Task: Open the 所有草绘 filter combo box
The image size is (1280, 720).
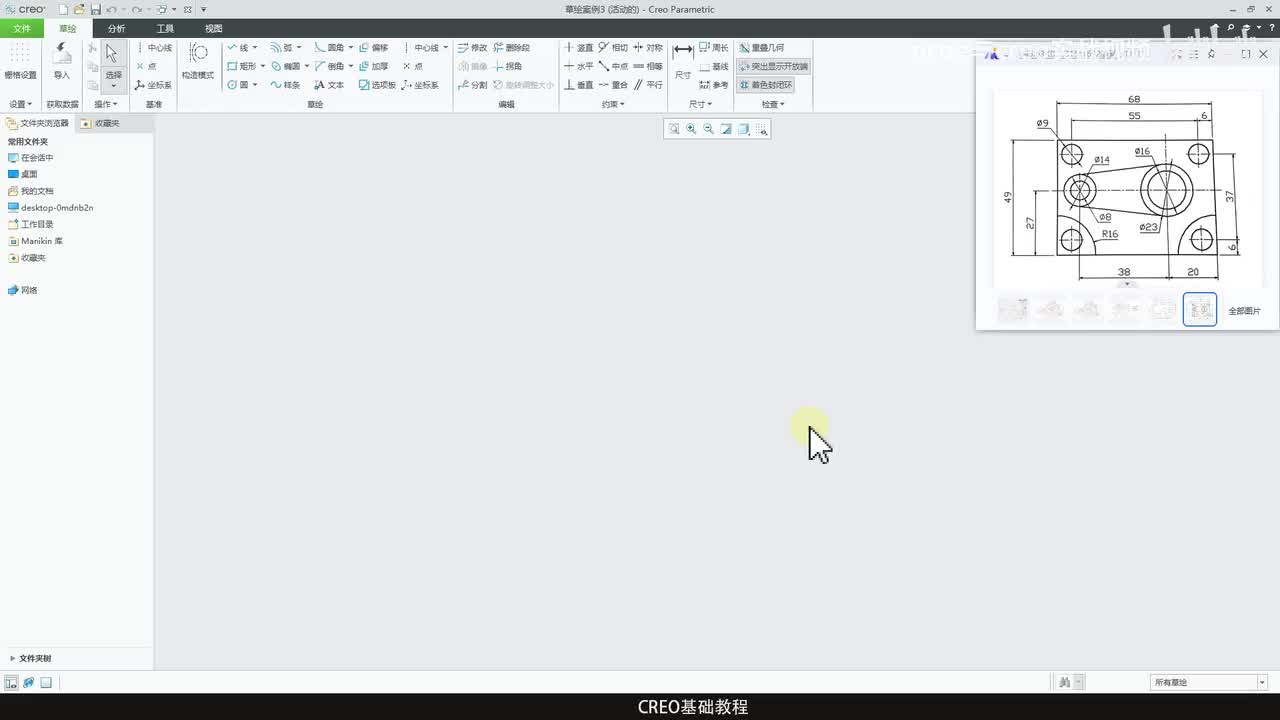Action: click(x=1209, y=682)
